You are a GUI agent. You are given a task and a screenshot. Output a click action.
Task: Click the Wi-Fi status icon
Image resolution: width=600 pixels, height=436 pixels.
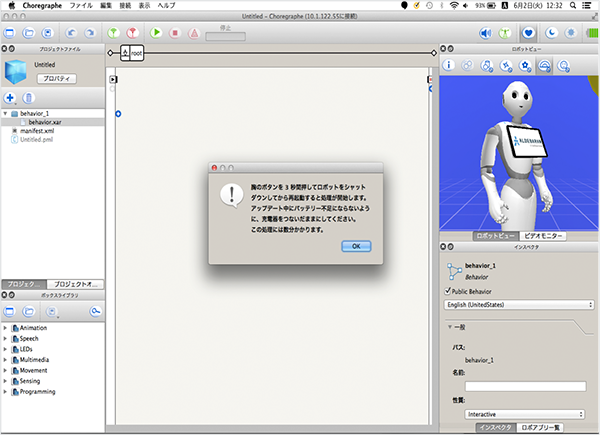[454, 5]
